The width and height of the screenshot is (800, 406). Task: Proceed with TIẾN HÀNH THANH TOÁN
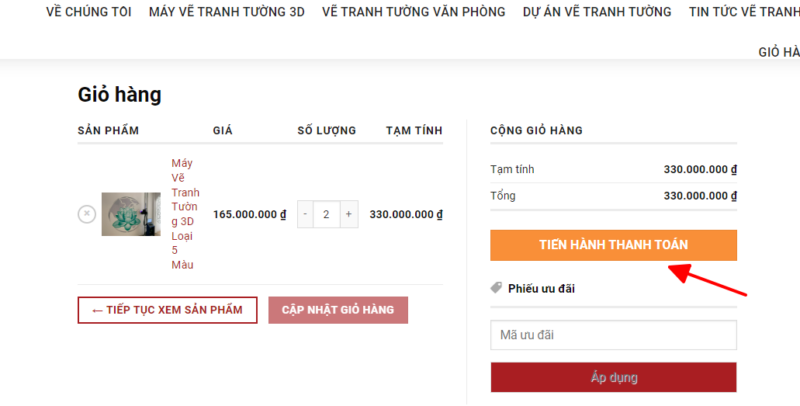613,245
